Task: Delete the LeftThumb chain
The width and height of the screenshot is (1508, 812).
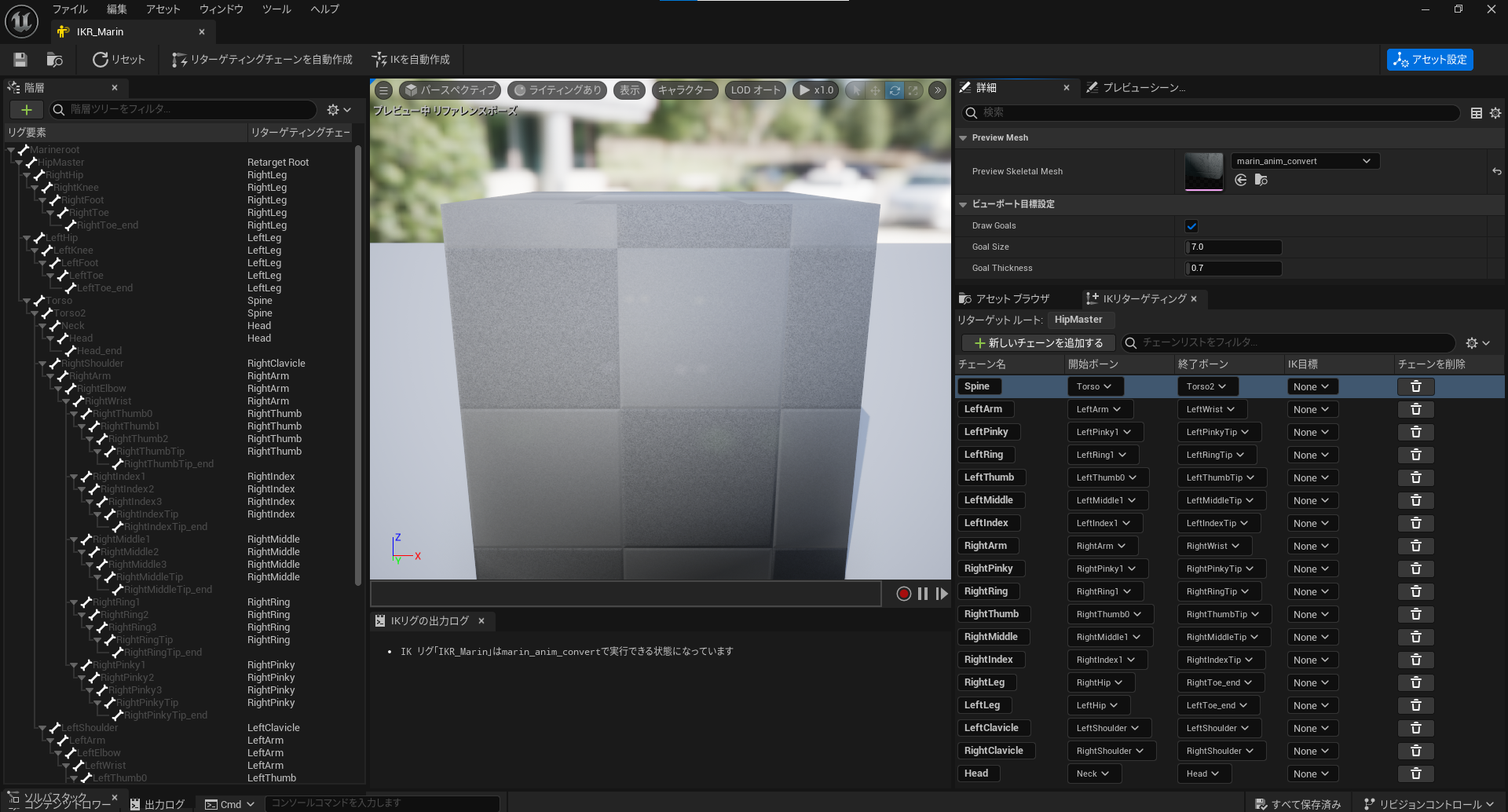Action: pos(1415,477)
